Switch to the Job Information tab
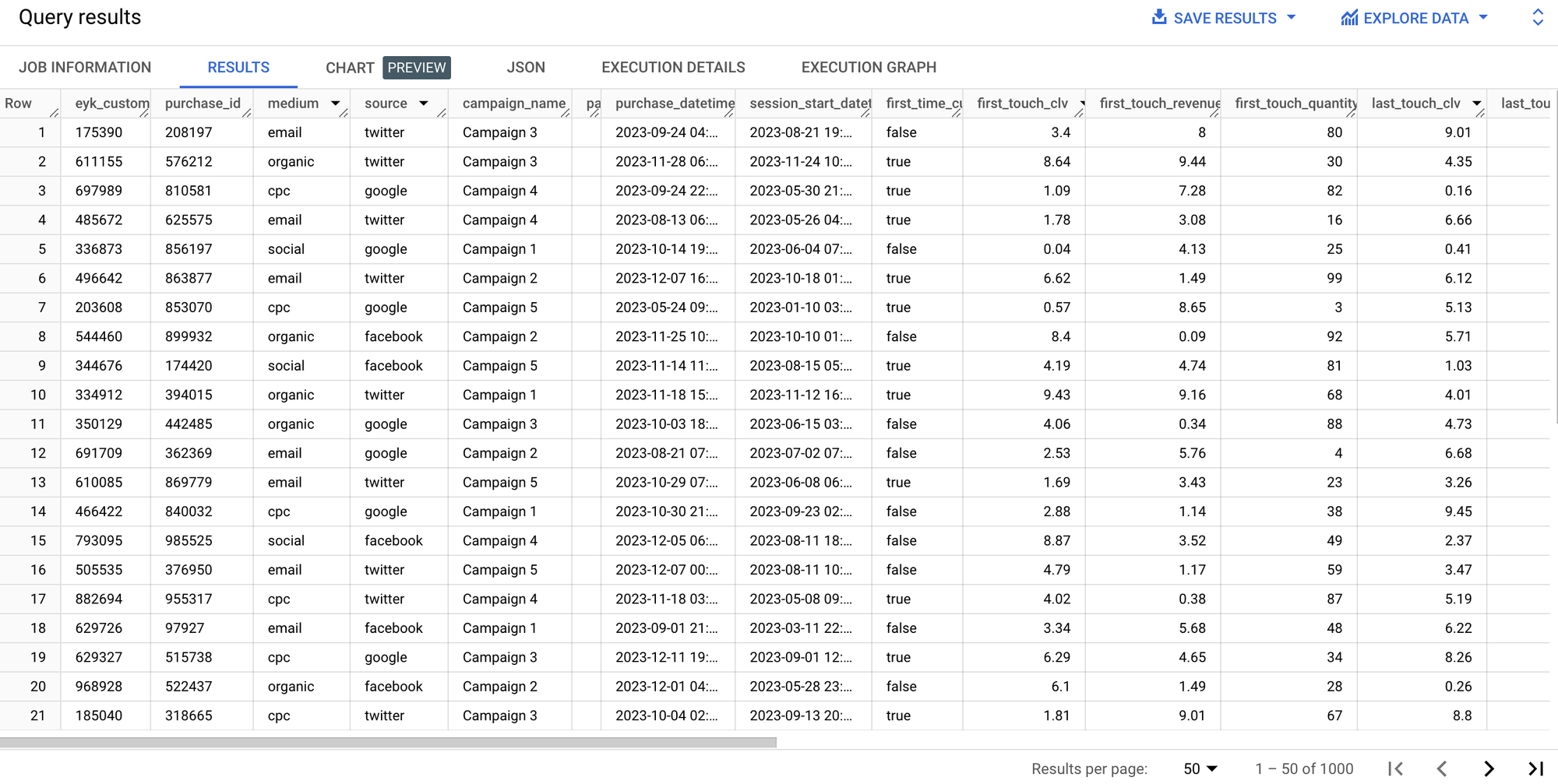This screenshot has width=1558, height=784. point(85,68)
